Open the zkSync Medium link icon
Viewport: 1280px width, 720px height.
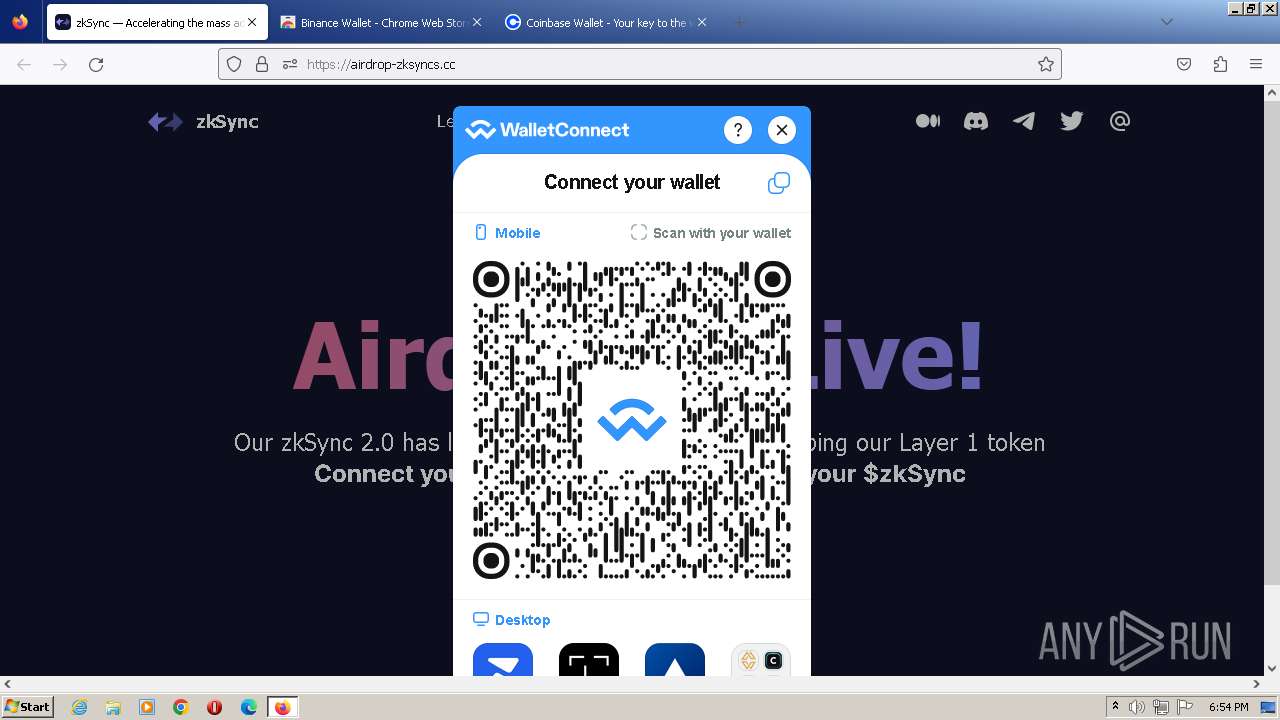click(928, 121)
